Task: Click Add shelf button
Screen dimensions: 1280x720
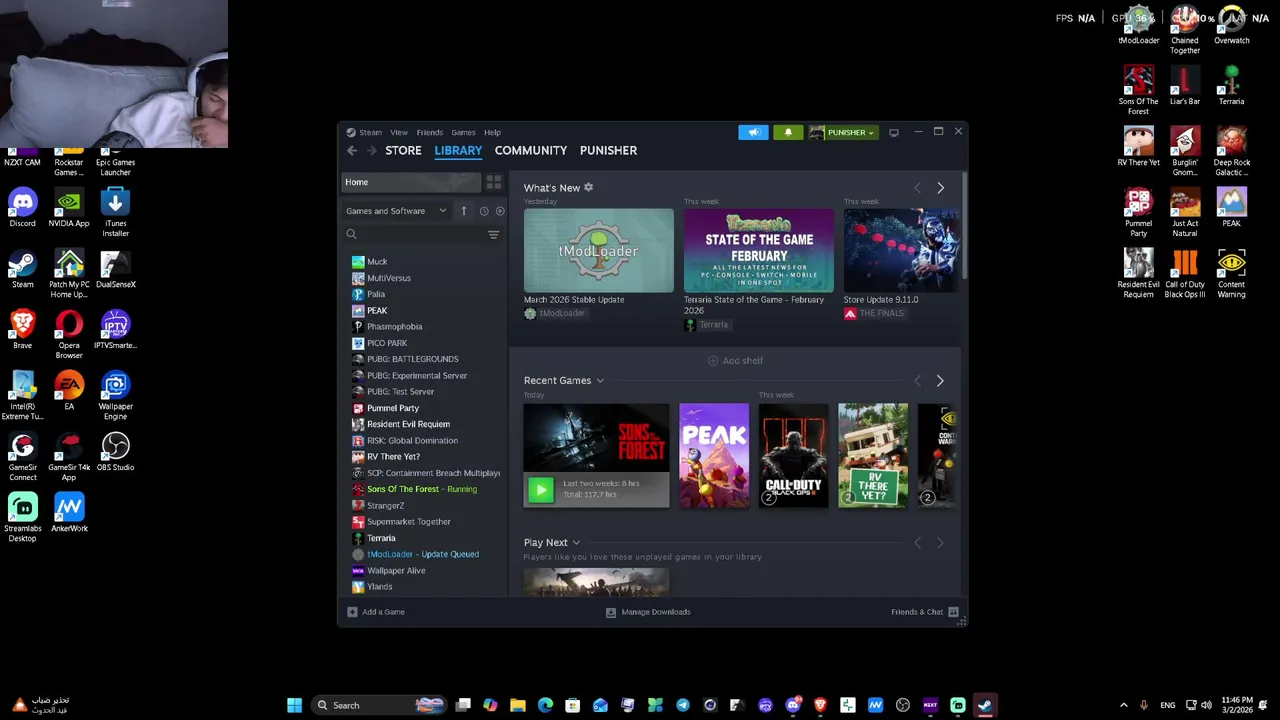Action: tap(735, 361)
